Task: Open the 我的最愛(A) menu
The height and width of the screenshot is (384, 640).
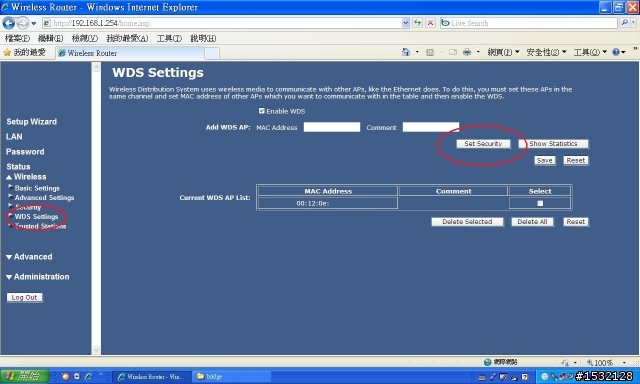Action: [127, 38]
